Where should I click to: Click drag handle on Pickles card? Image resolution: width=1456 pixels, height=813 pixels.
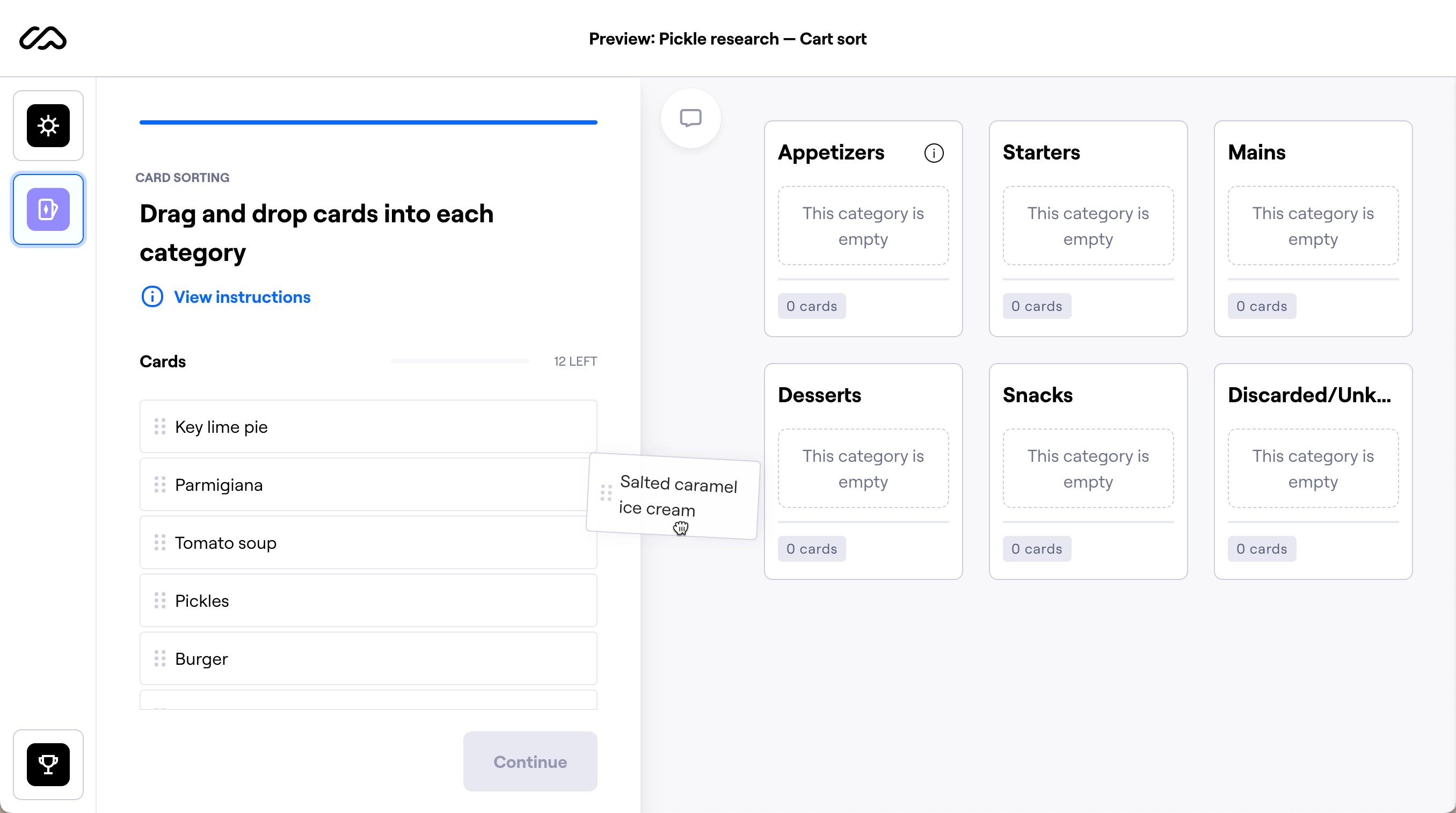[x=160, y=600]
